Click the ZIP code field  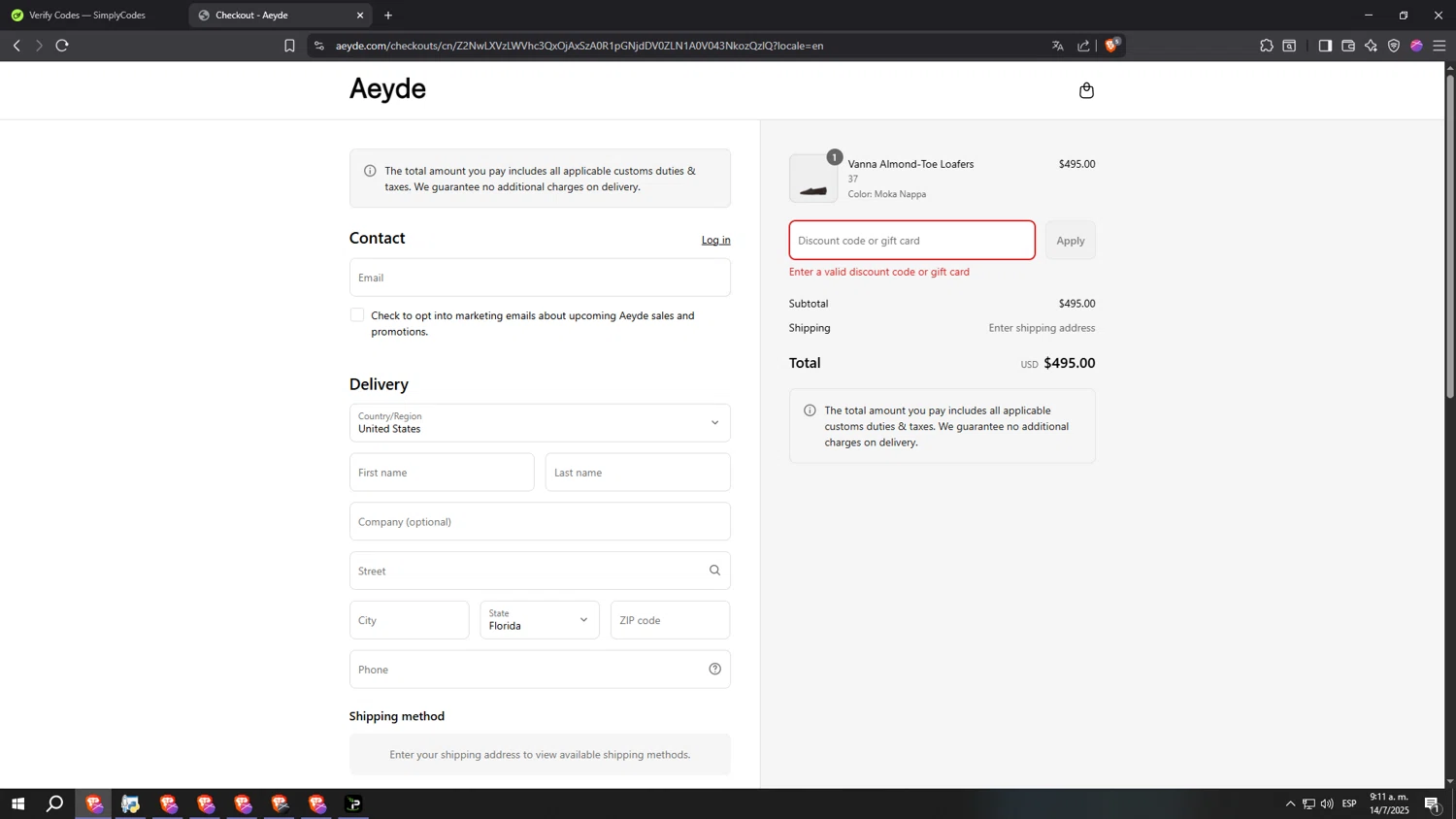pos(670,620)
